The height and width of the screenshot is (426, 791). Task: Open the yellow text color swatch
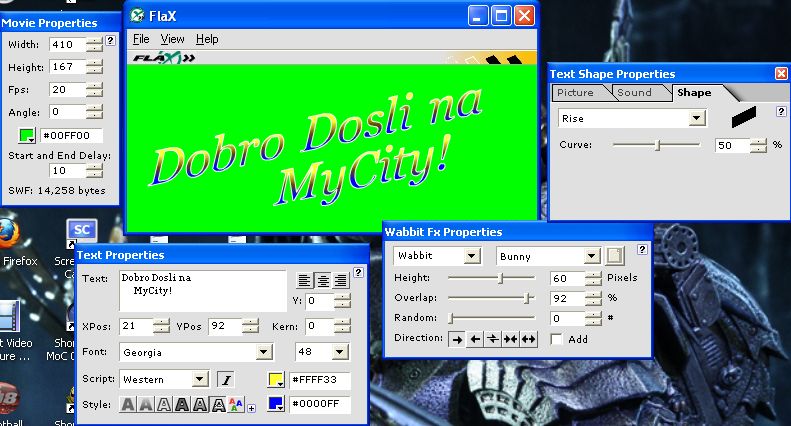point(276,380)
